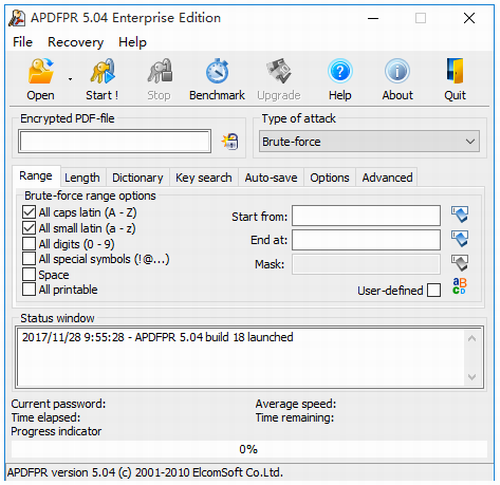
Task: Run the Benchmark stopwatch icon
Action: click(217, 71)
